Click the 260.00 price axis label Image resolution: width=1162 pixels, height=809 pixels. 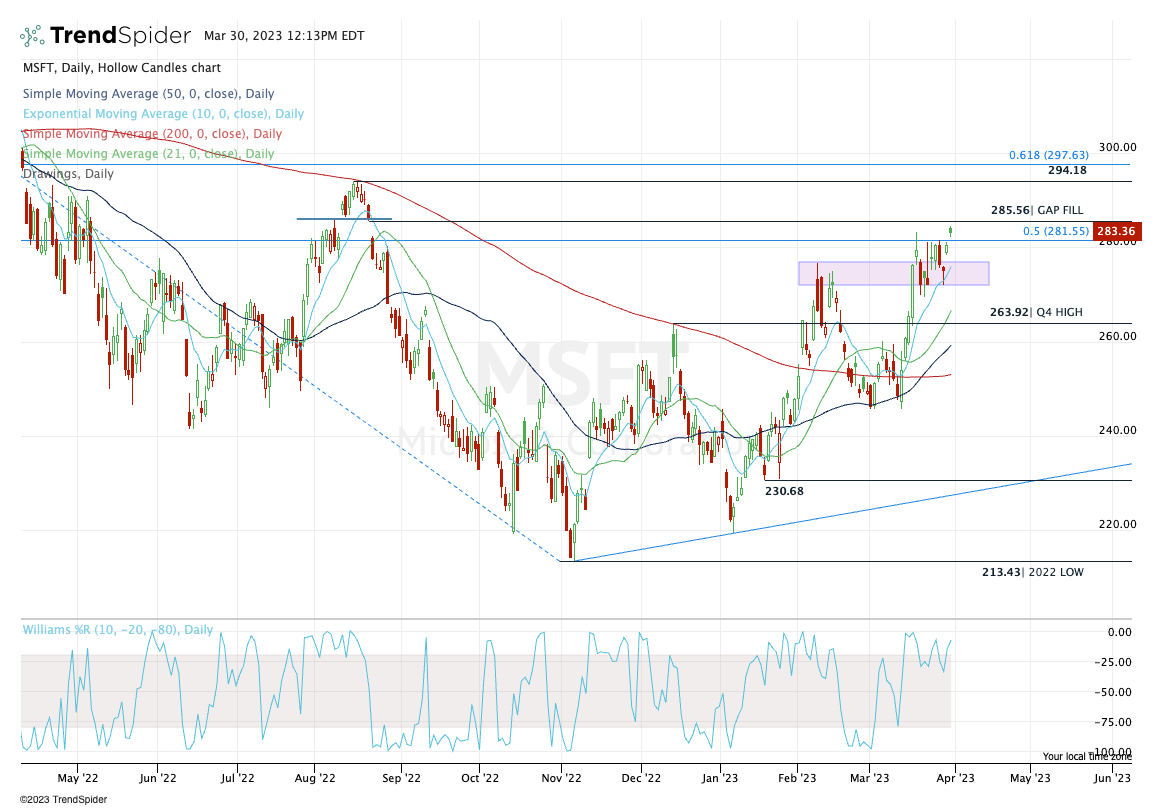tap(1118, 336)
